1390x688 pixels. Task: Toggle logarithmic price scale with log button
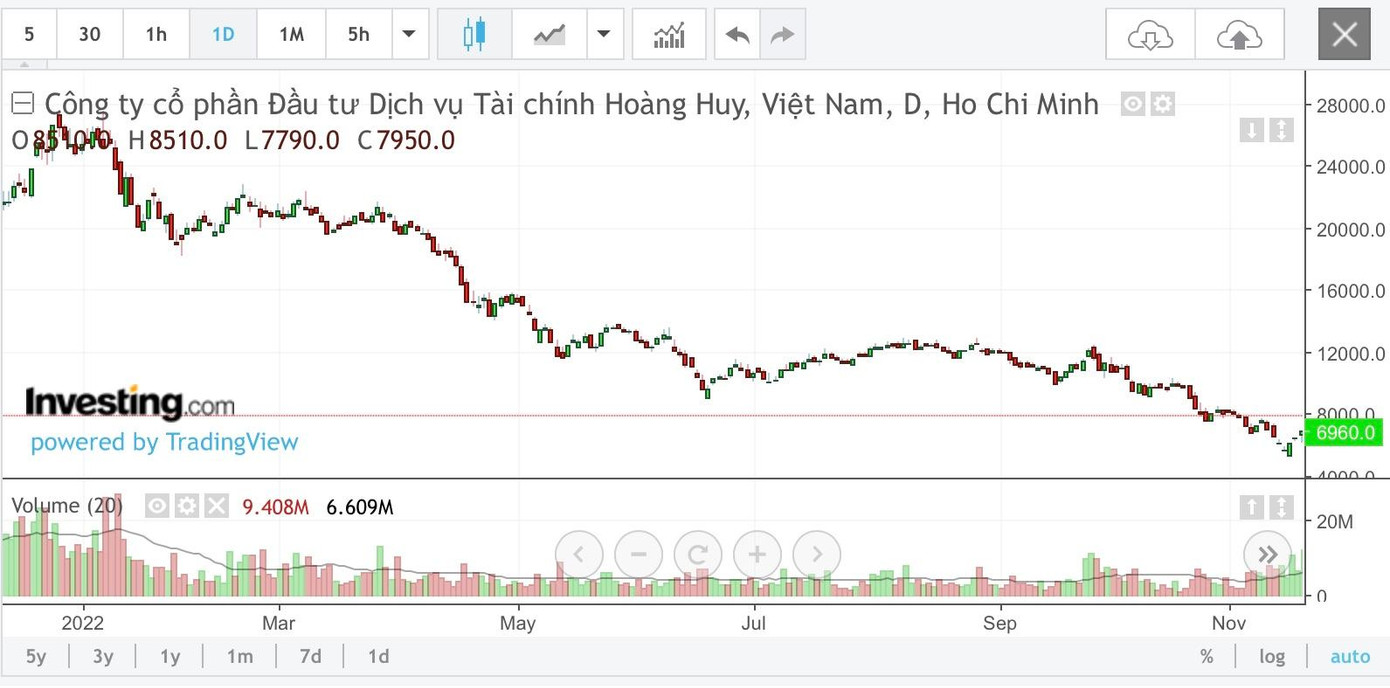(1272, 656)
